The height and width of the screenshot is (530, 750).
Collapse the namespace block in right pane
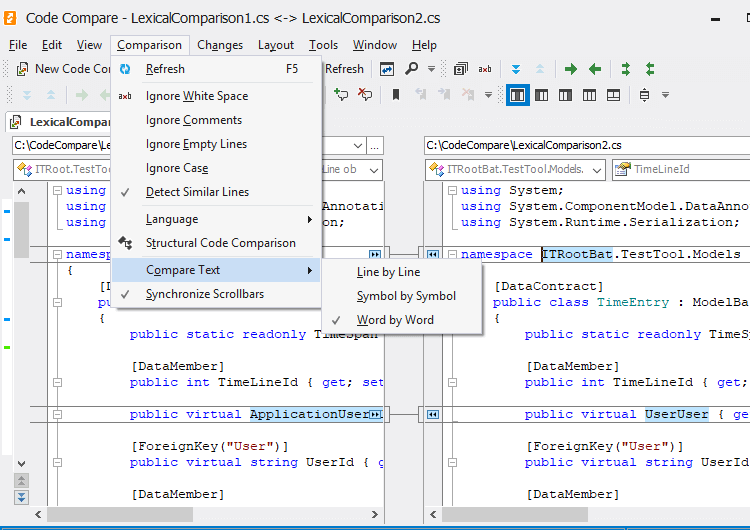point(451,255)
